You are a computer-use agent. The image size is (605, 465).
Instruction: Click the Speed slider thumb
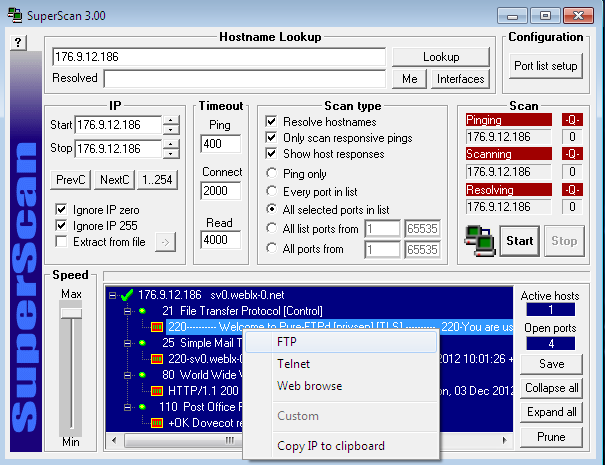point(71,313)
